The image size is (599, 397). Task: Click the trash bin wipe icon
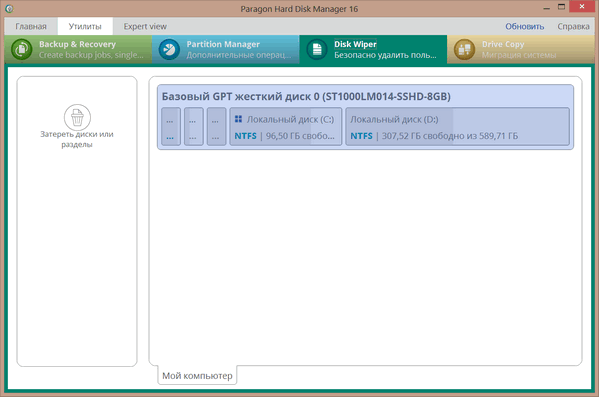coord(77,117)
